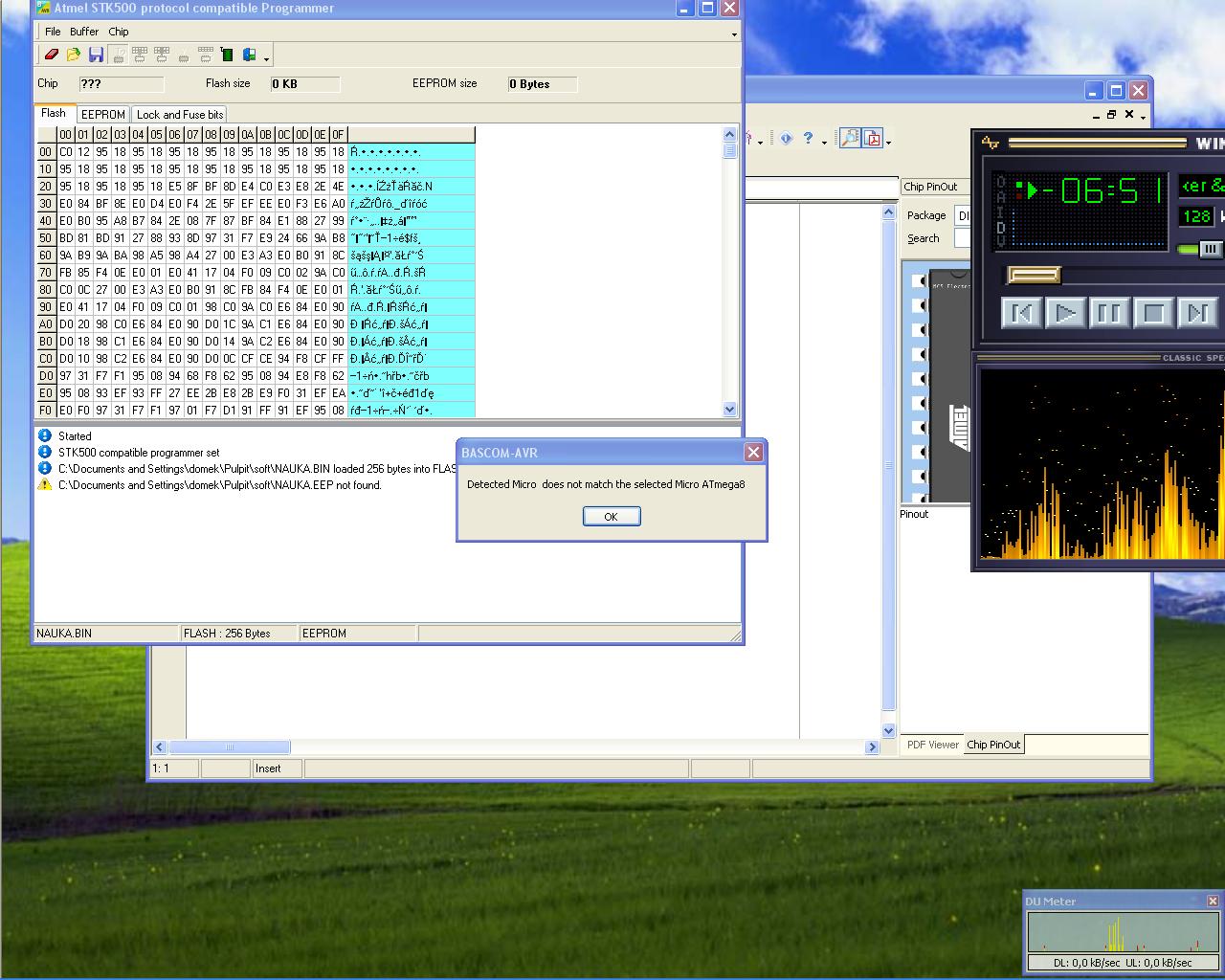Click the blue info icon in BASCOM toolbar
This screenshot has height=980, width=1225.
(786, 139)
